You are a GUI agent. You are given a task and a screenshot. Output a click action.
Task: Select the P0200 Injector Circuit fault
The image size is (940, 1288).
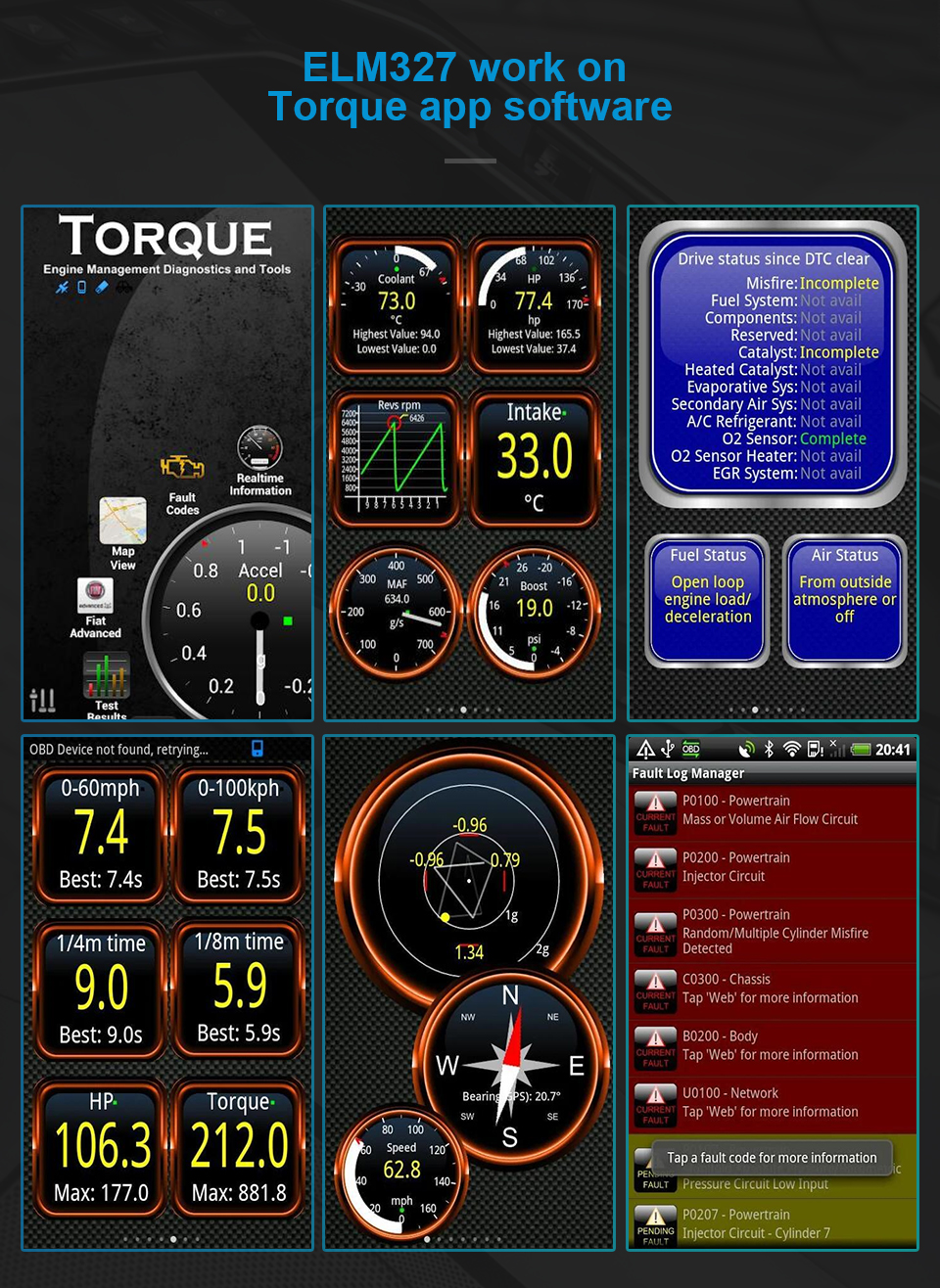(772, 868)
